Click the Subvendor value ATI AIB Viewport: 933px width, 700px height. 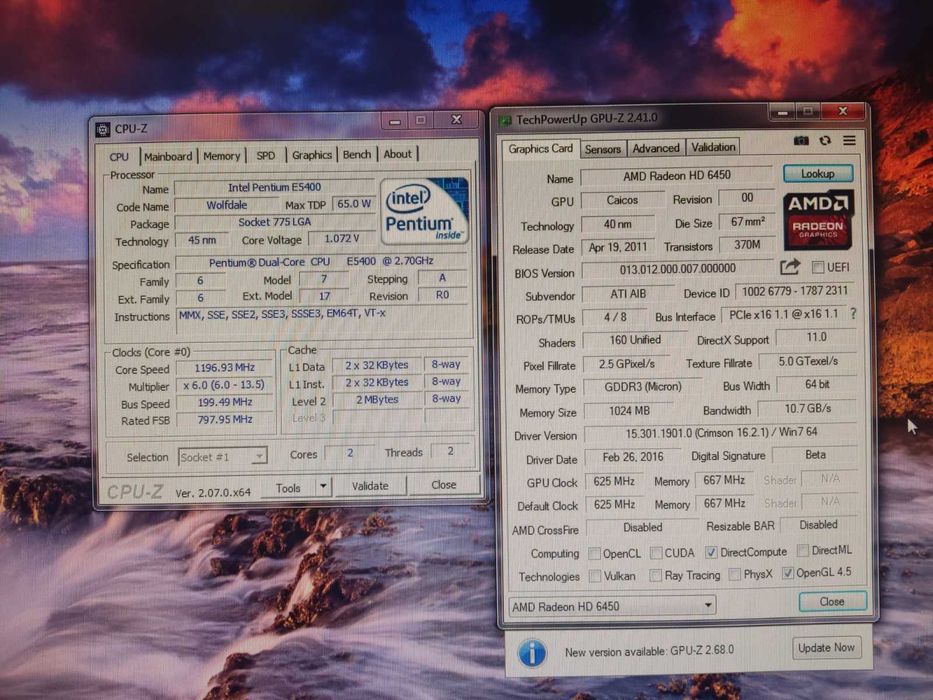point(628,293)
